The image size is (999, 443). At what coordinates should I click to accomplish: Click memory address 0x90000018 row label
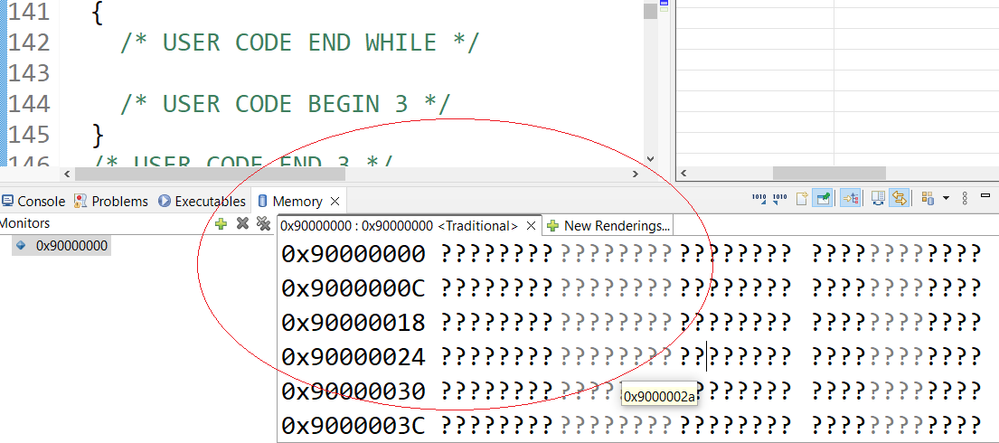point(353,323)
